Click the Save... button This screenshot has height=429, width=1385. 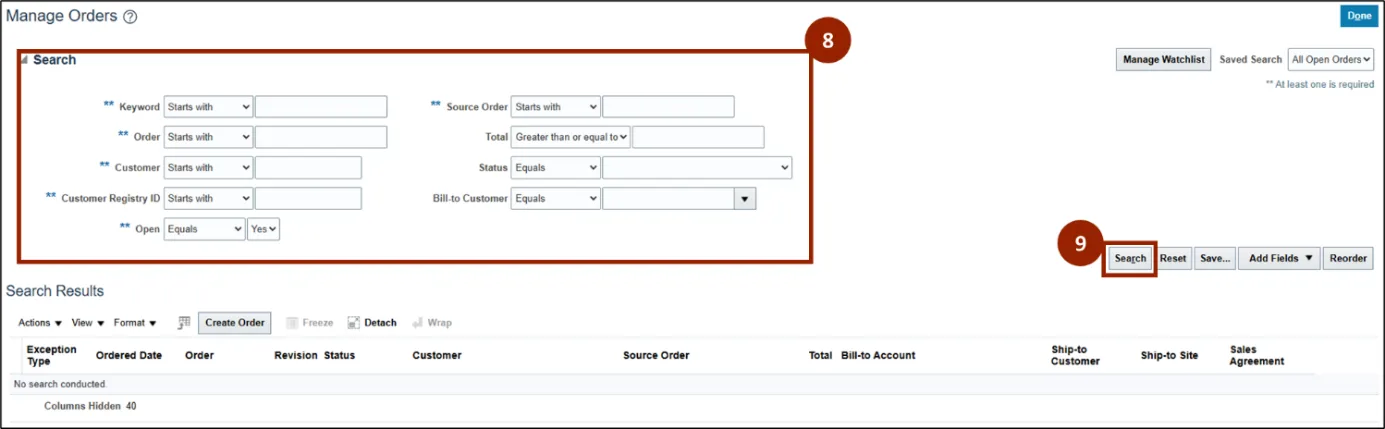point(1215,259)
